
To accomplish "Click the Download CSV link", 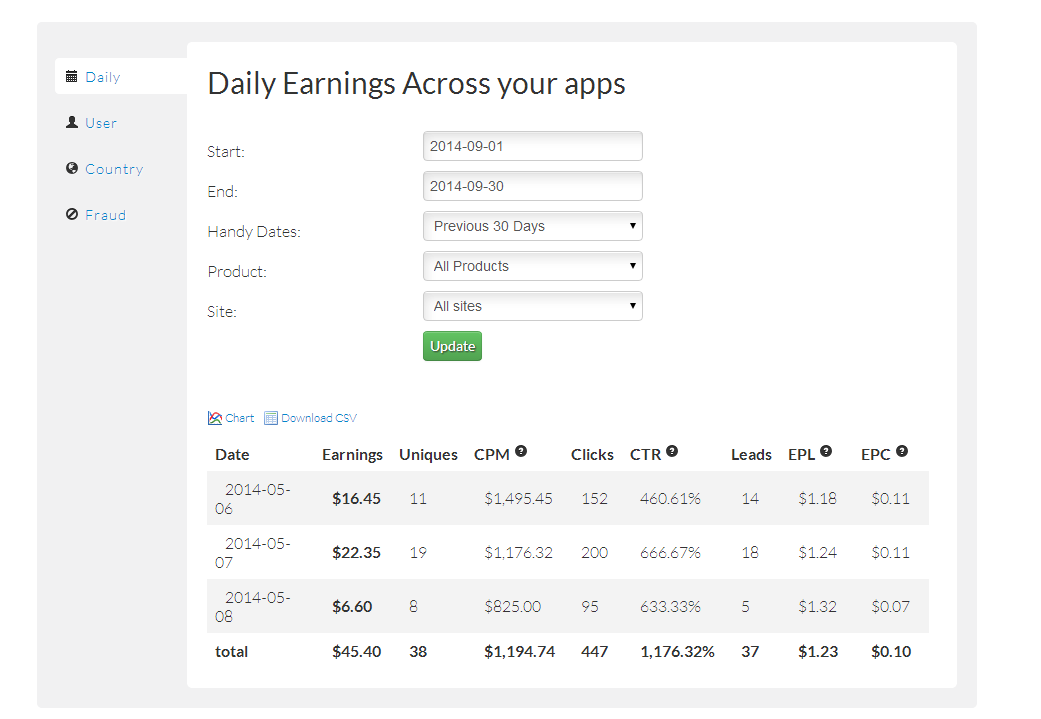I will [x=319, y=418].
